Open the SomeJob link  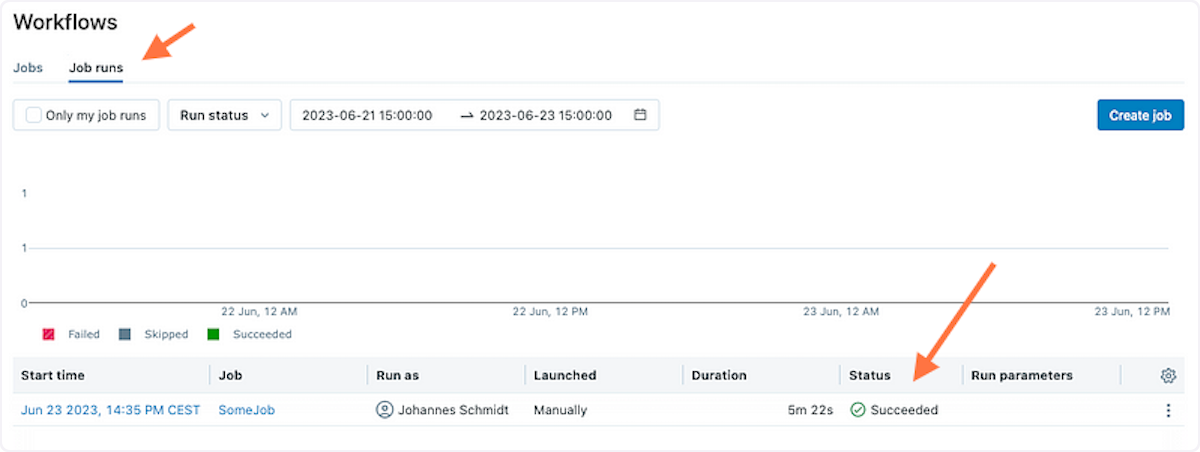[x=246, y=410]
